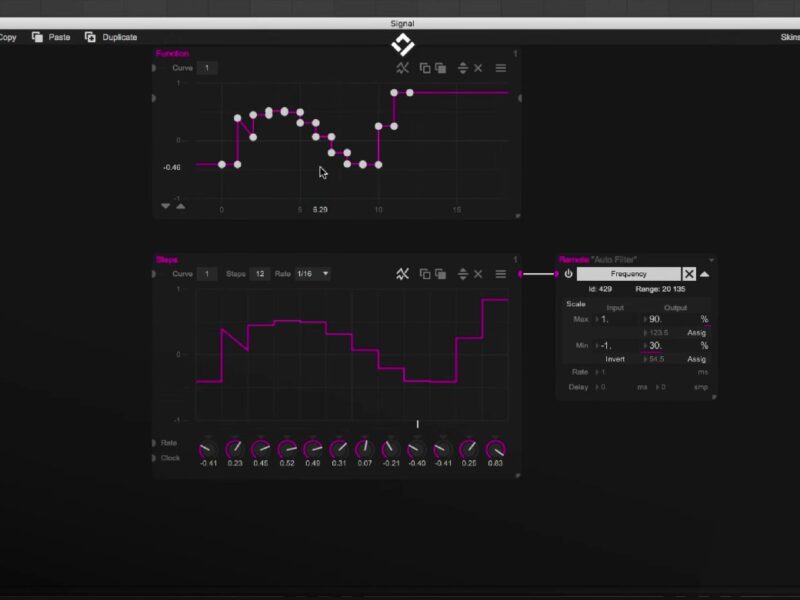The width and height of the screenshot is (800, 600).
Task: Toggle the Remote module power button
Action: [568, 274]
